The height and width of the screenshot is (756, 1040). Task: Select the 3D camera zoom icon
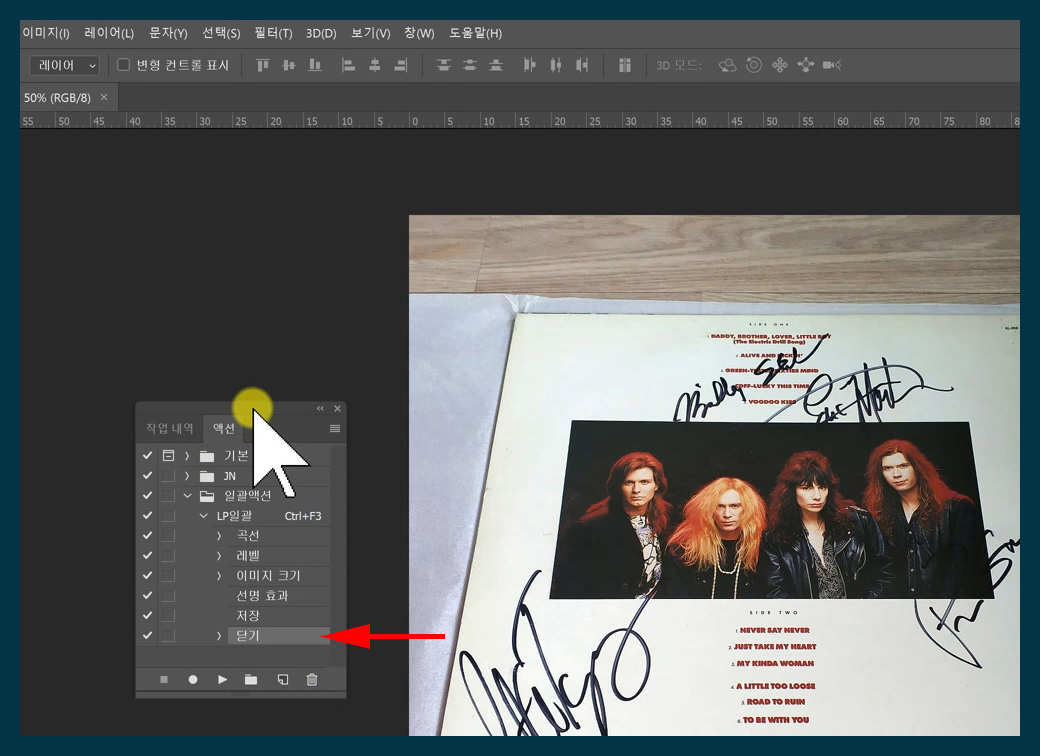pos(832,65)
